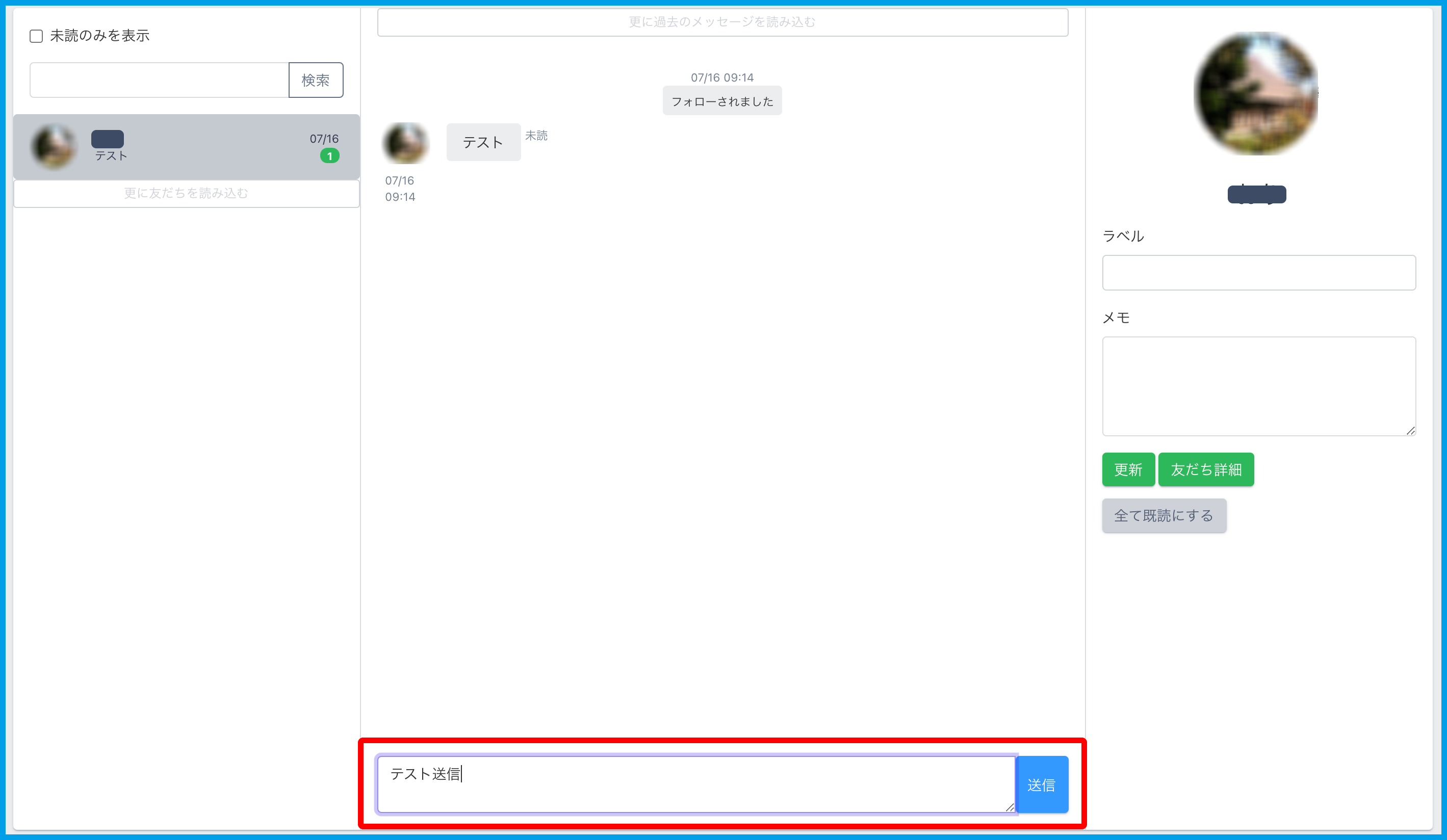Load older messages with 更に過去のメッセージを読み込む

pyautogui.click(x=722, y=22)
